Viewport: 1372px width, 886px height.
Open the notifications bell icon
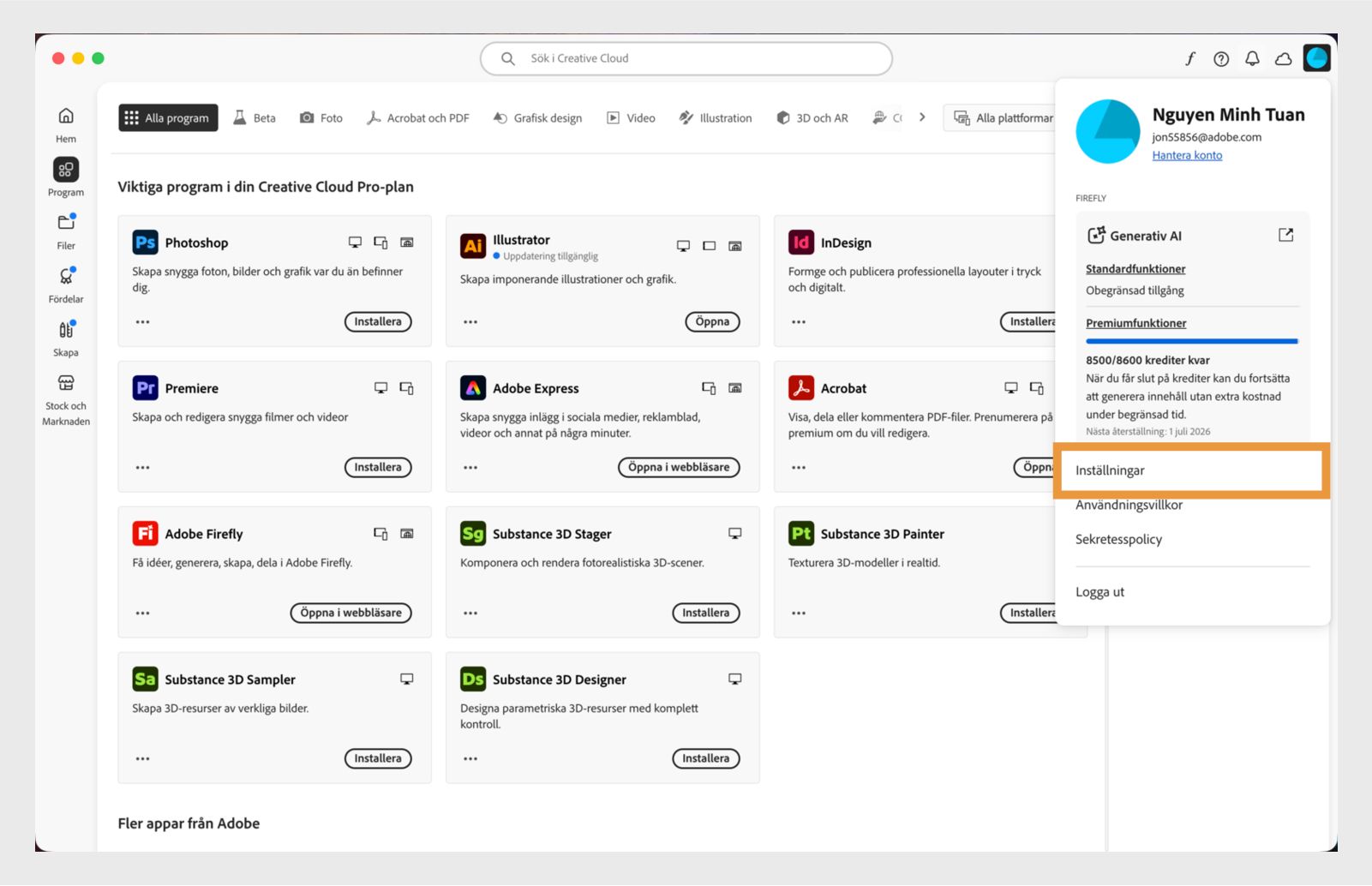tap(1252, 58)
